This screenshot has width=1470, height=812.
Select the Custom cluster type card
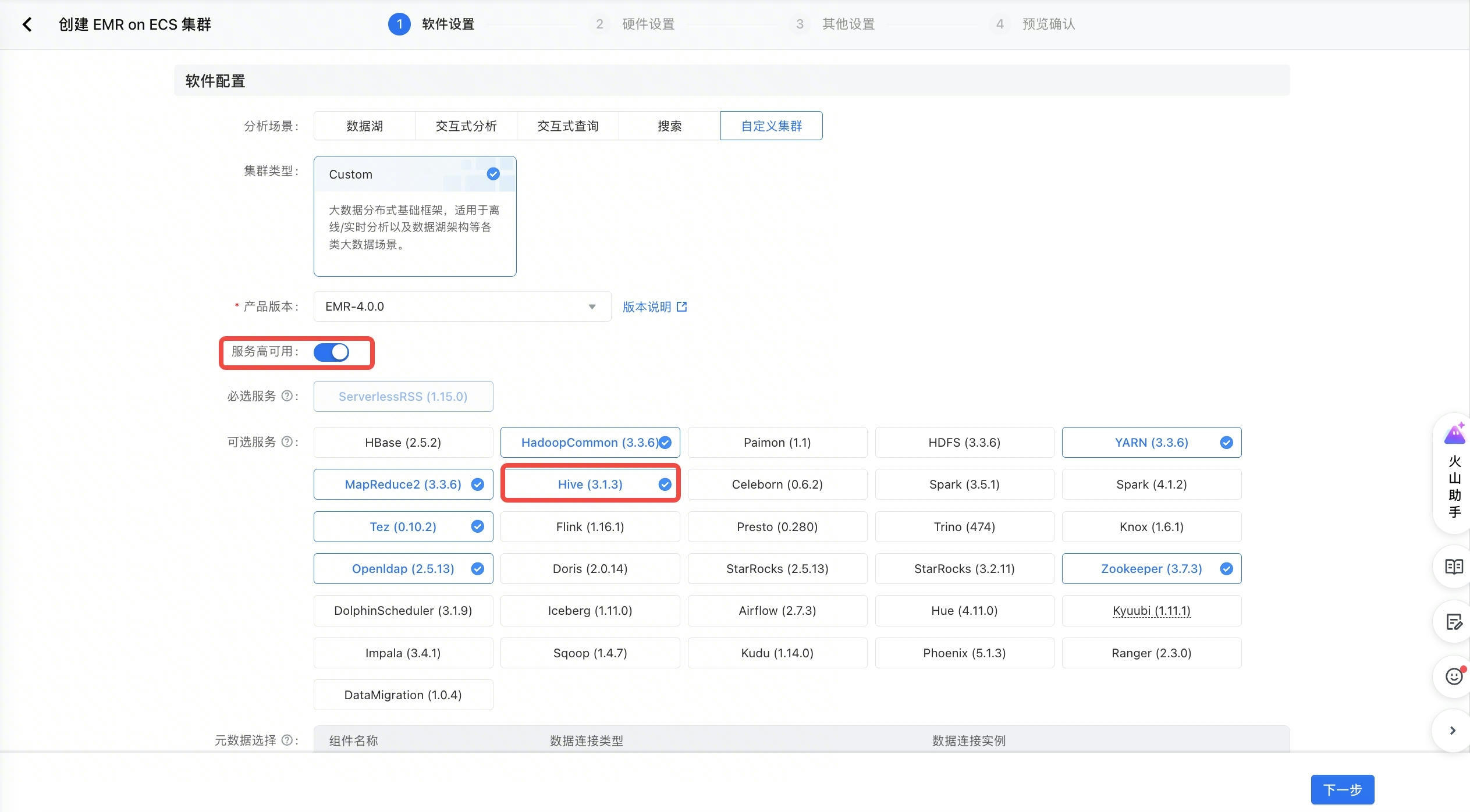pos(415,216)
